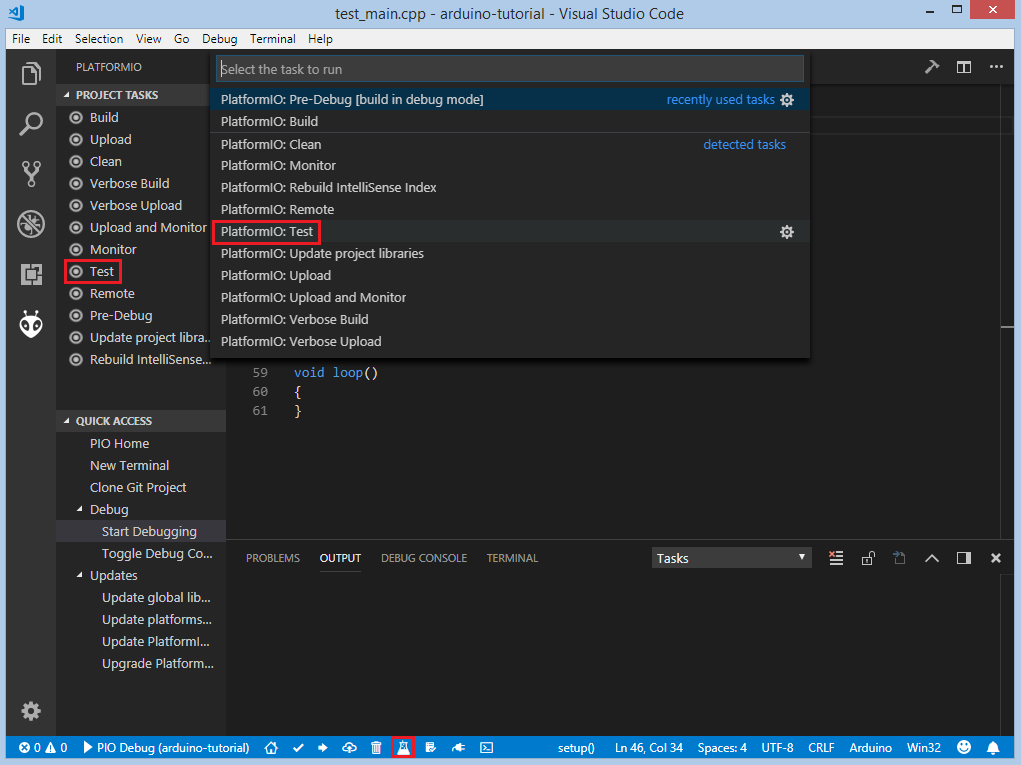Switch to the DEBUG CONSOLE tab
Viewport: 1021px width, 765px height.
click(x=423, y=558)
